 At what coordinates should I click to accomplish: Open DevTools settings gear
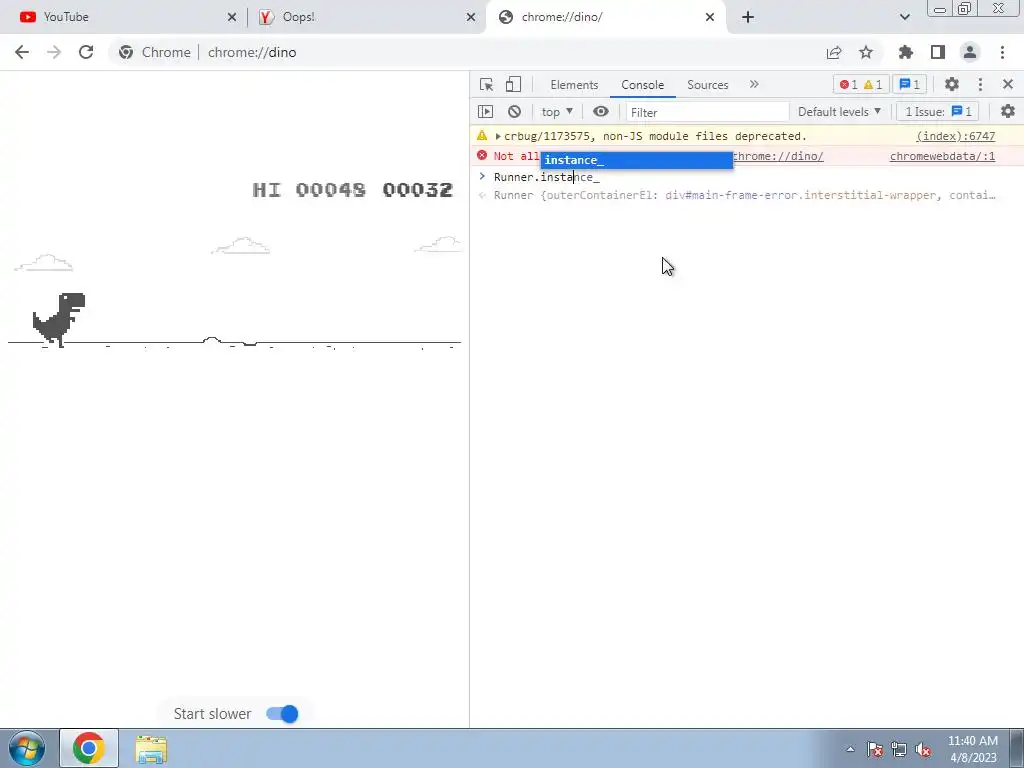coord(952,84)
